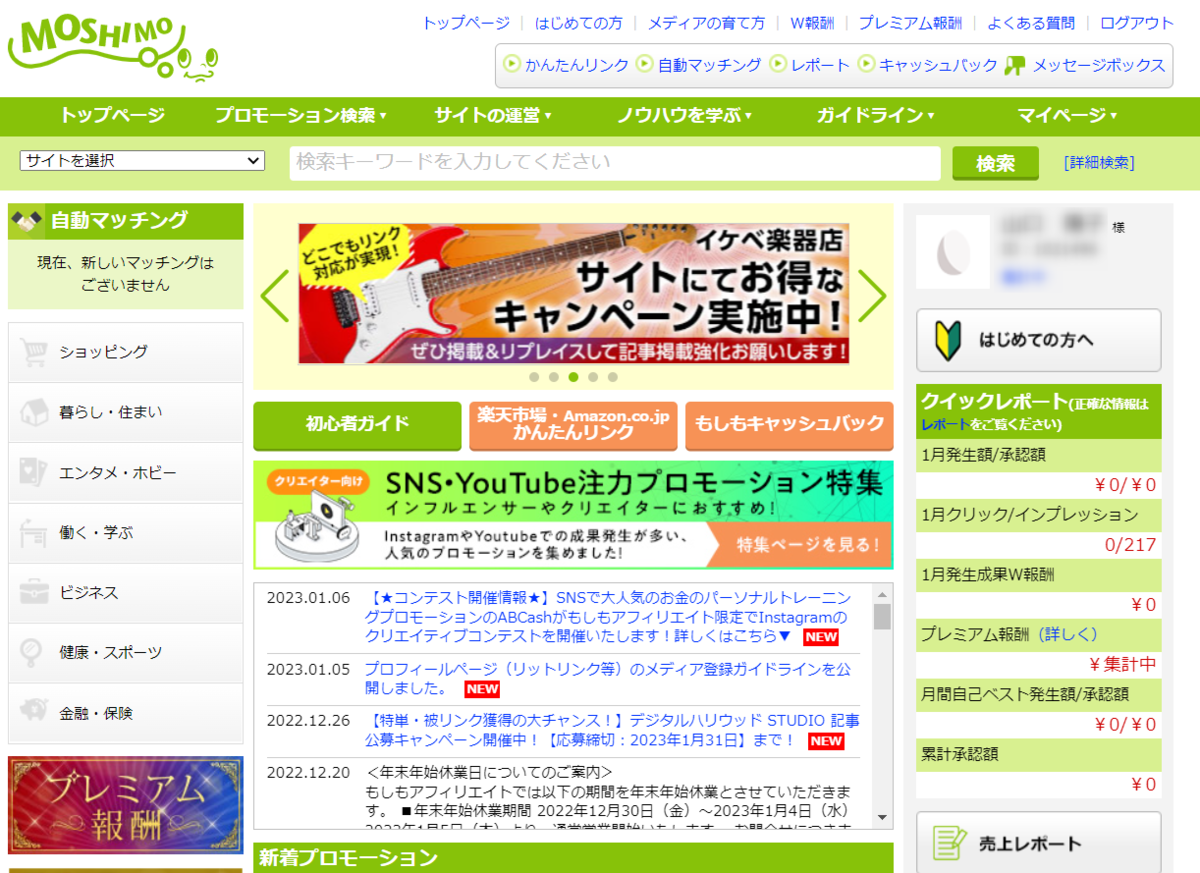Open the はじめての方 link
This screenshot has width=1200, height=873.
578,23
